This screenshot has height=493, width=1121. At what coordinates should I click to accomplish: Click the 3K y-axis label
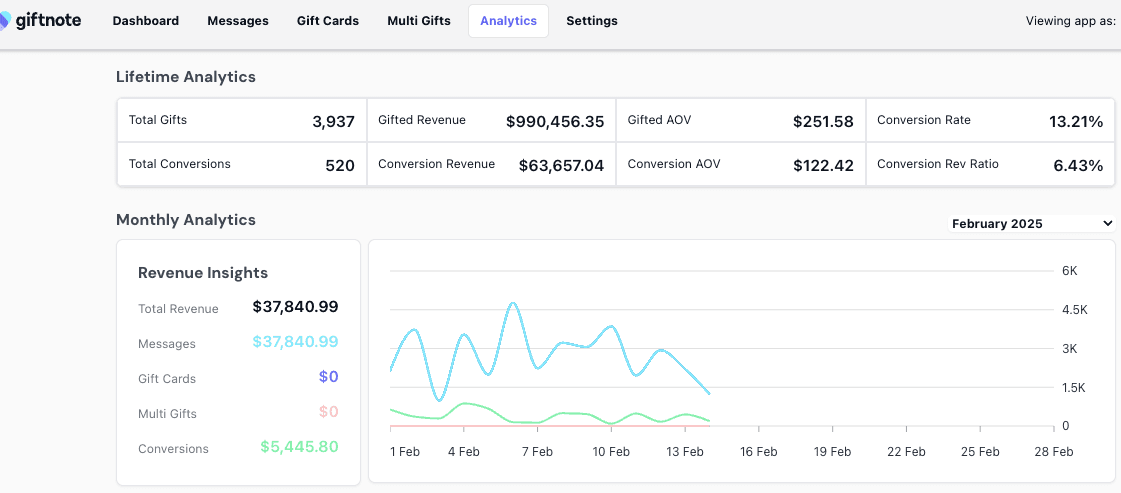pos(1070,348)
